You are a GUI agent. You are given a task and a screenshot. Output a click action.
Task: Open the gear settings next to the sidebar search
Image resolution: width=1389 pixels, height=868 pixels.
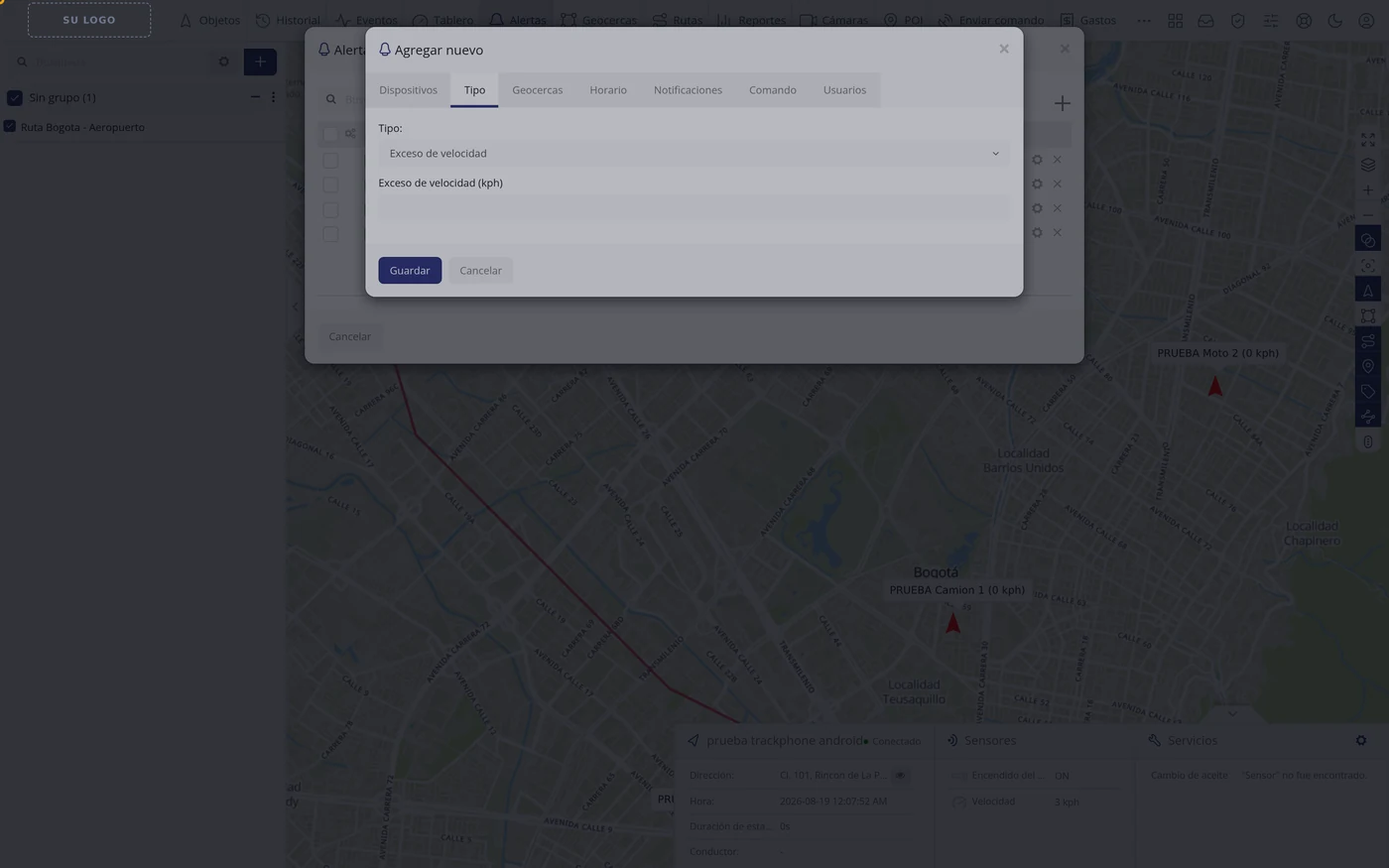pyautogui.click(x=224, y=62)
